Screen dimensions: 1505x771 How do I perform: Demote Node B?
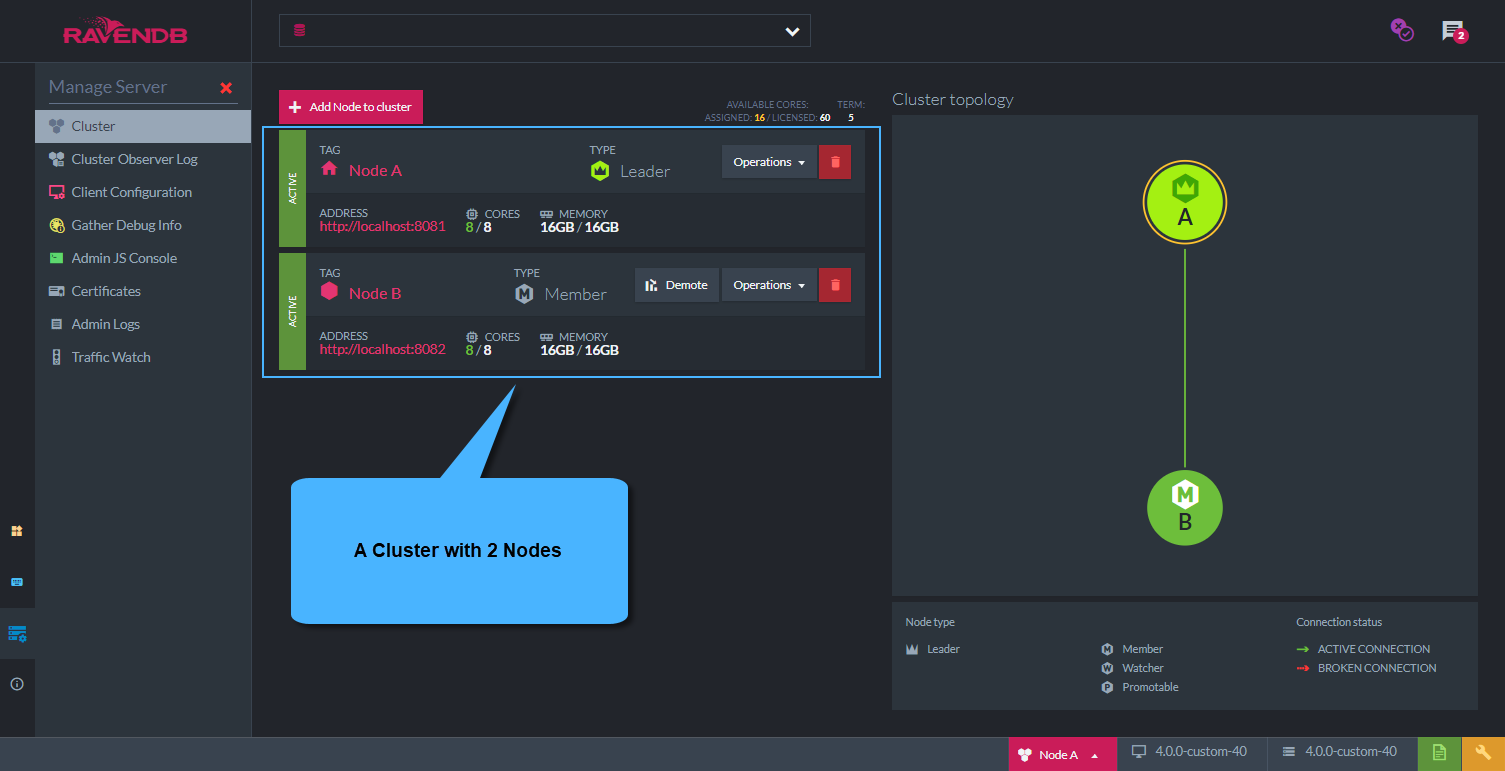point(677,285)
